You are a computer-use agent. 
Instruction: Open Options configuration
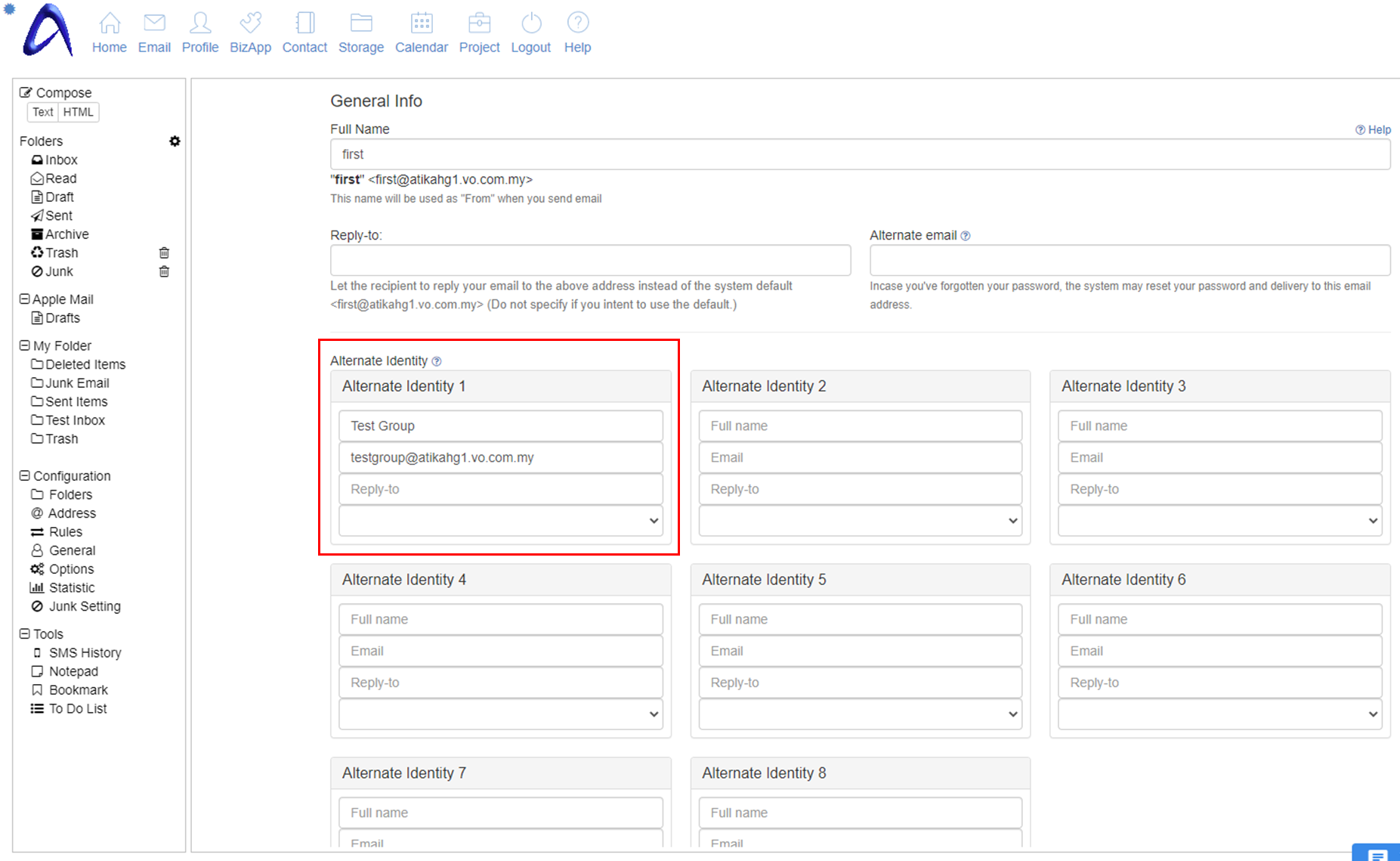click(62, 569)
